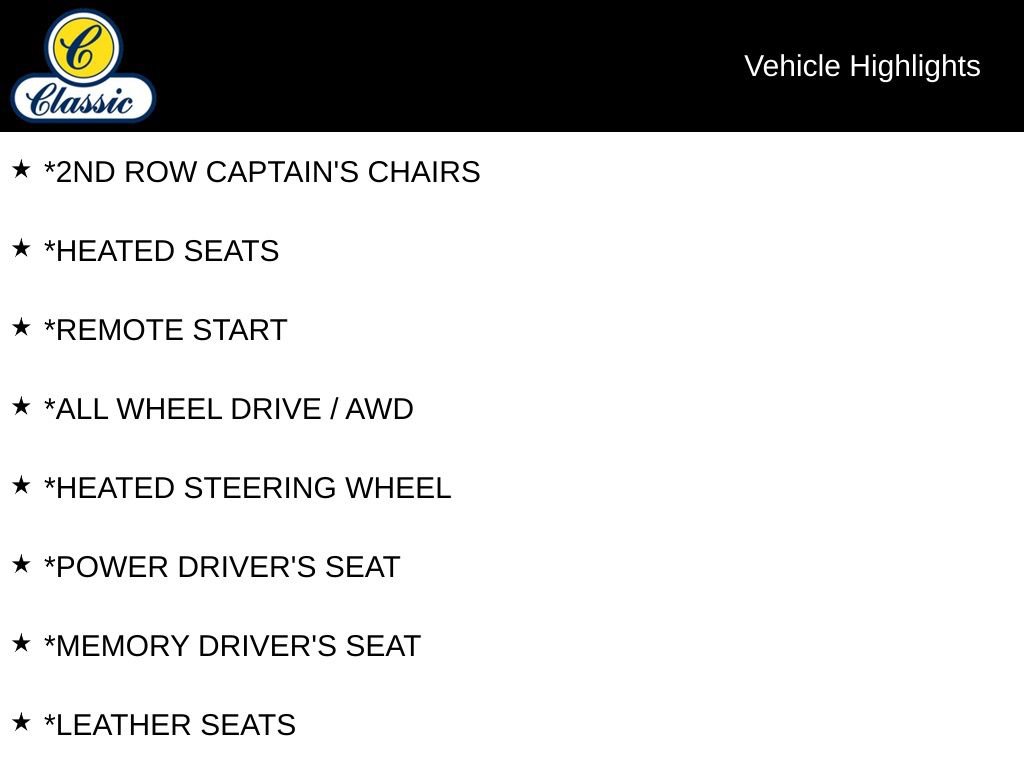
Task: Select the 2ND ROW CAPTAIN'S CHAIRS text
Action: [x=262, y=172]
